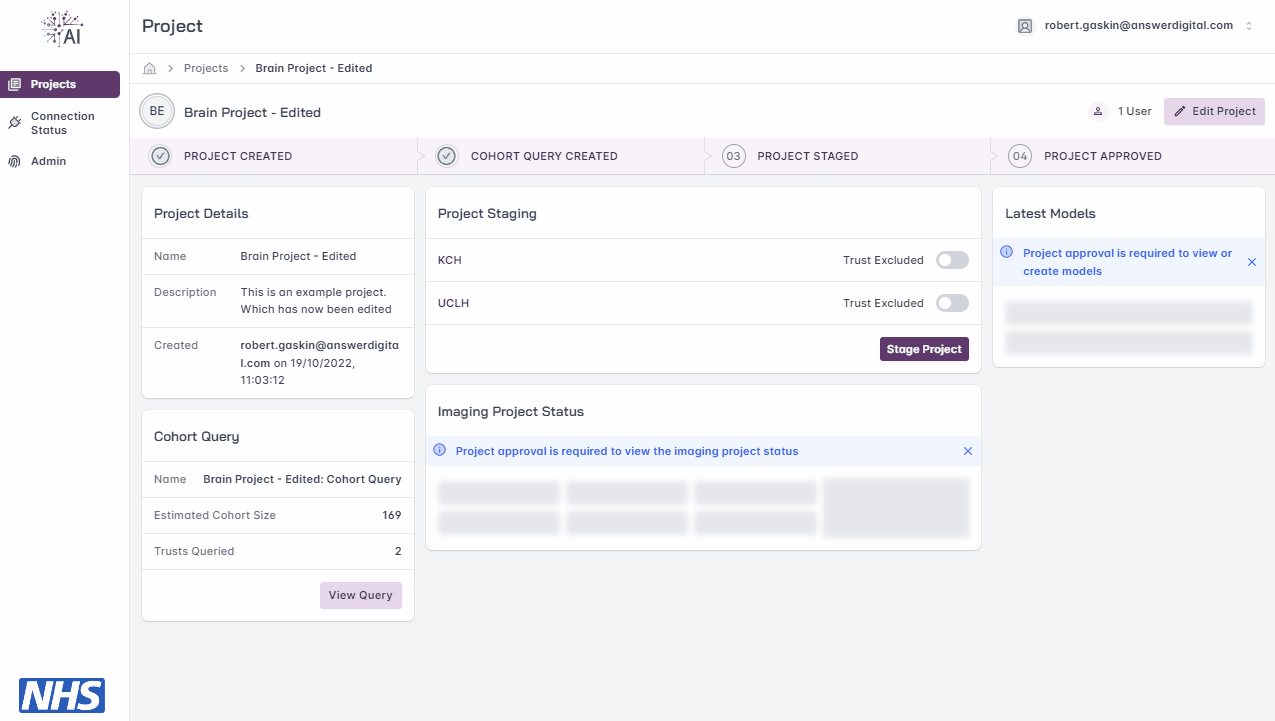Click the NHS logo
The height and width of the screenshot is (721, 1275).
[62, 695]
